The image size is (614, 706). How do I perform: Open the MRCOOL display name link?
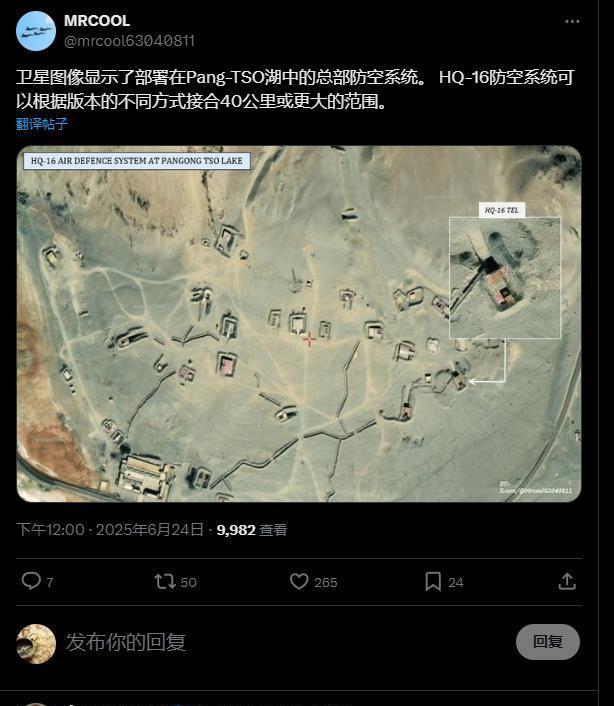coord(97,21)
